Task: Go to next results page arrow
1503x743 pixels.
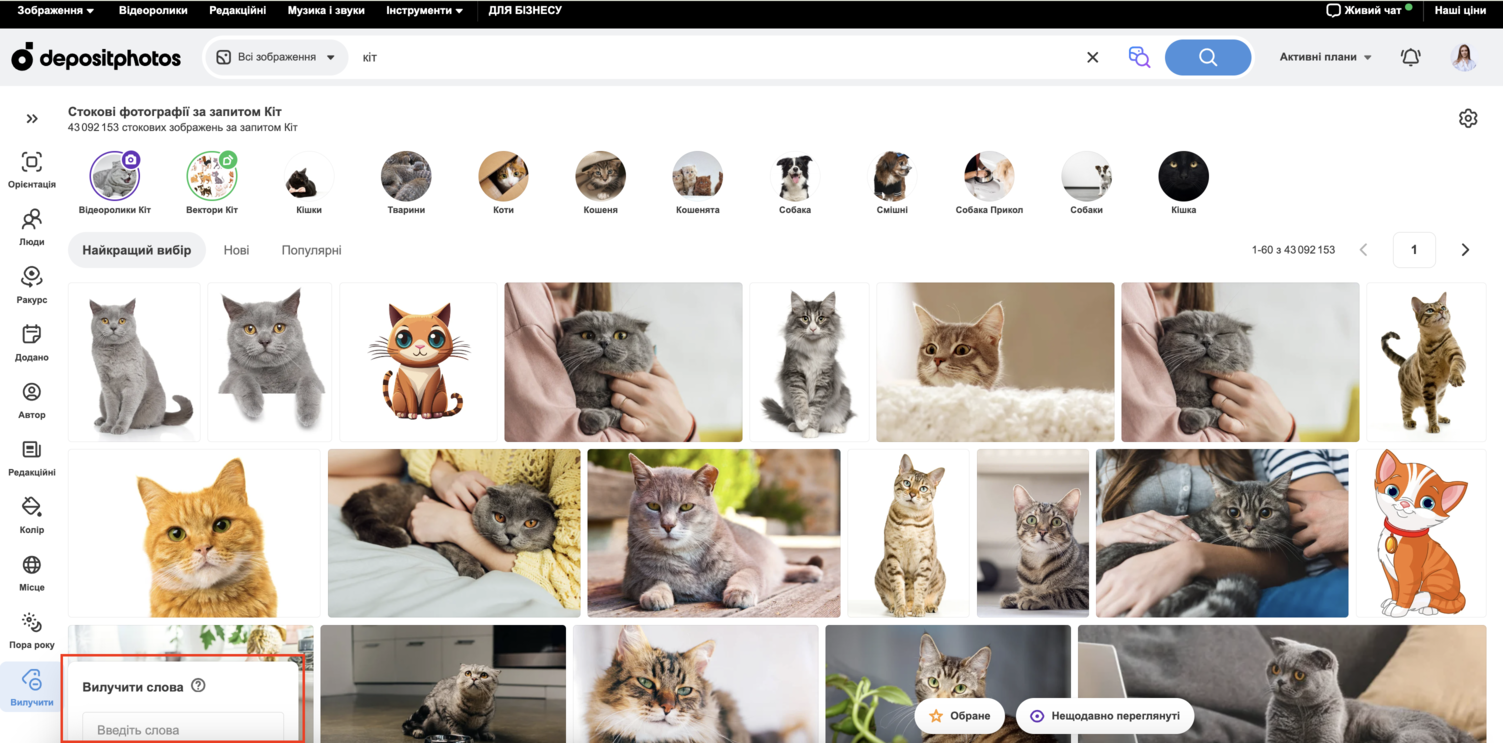Action: pyautogui.click(x=1465, y=250)
